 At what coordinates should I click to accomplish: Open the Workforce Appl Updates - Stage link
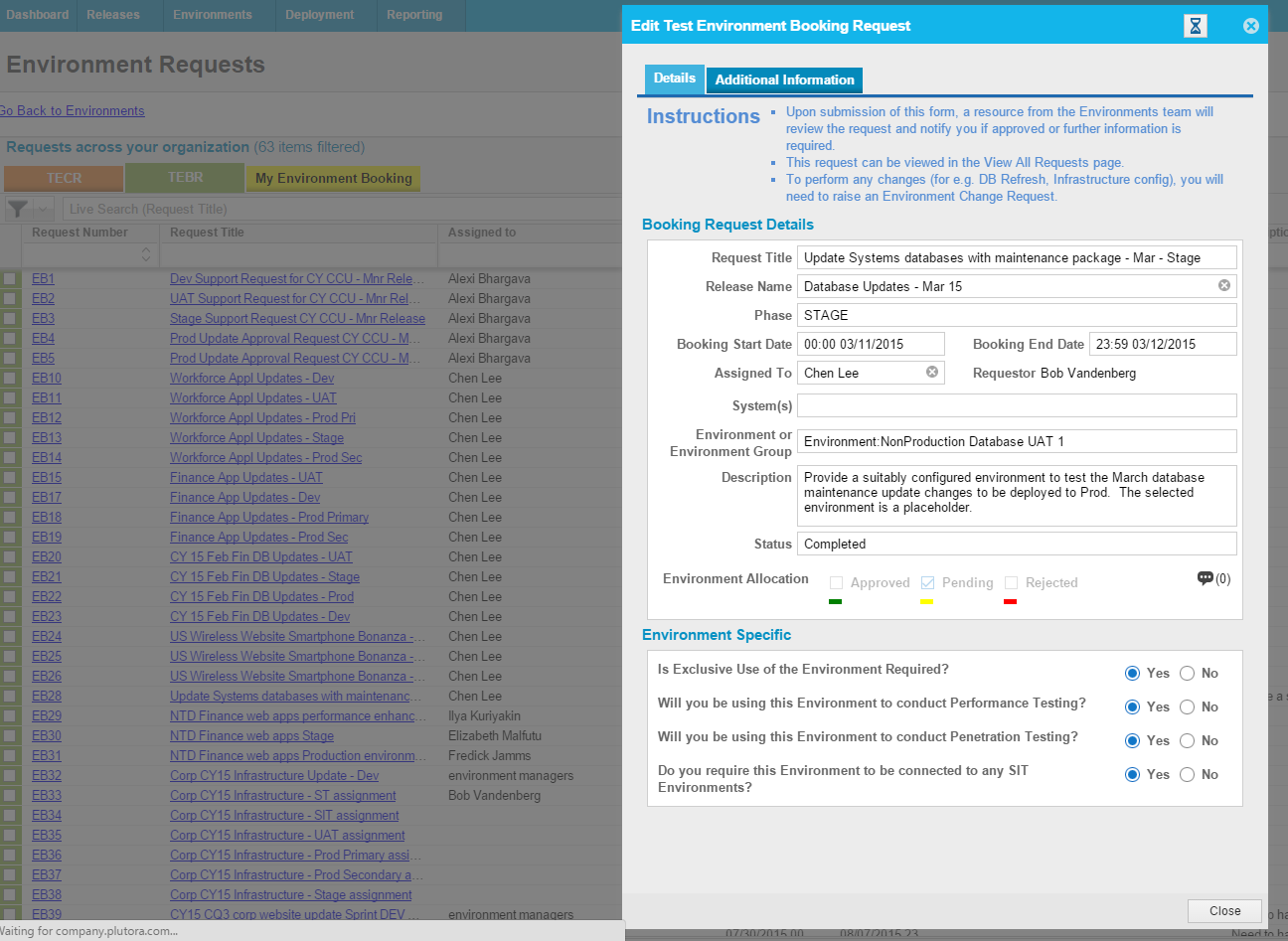point(256,438)
